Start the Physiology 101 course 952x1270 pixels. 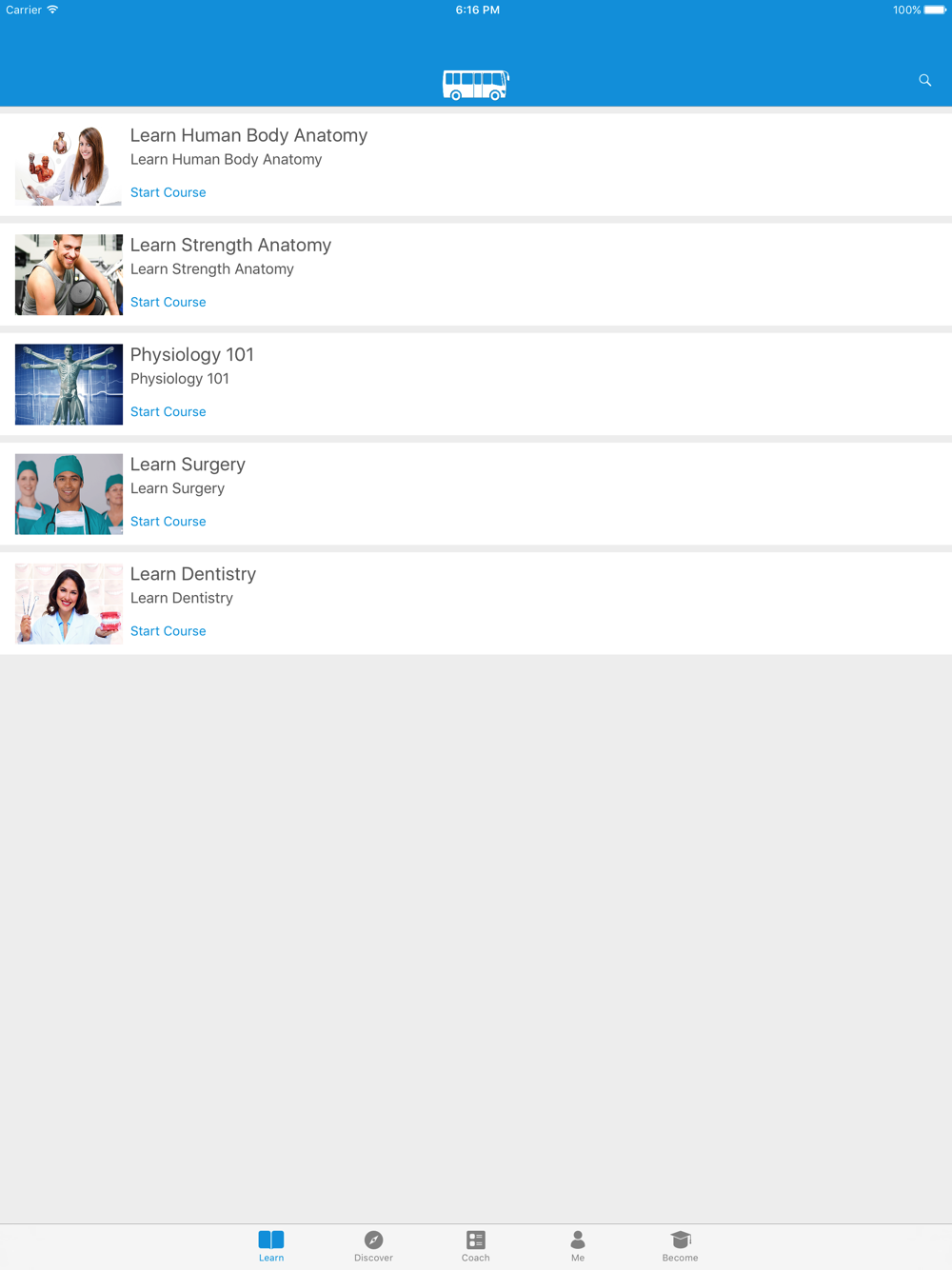pyautogui.click(x=168, y=411)
